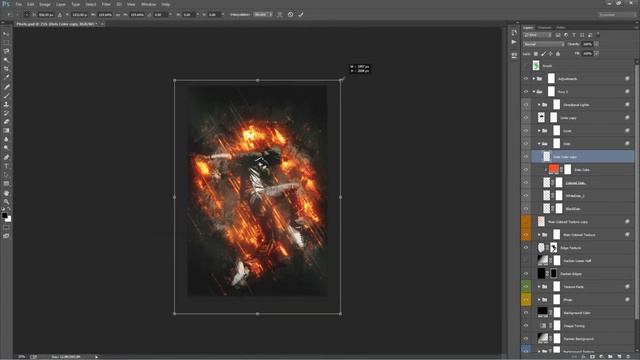Hide the Edge Texture layer
Screen dimensions: 640x360
526,248
